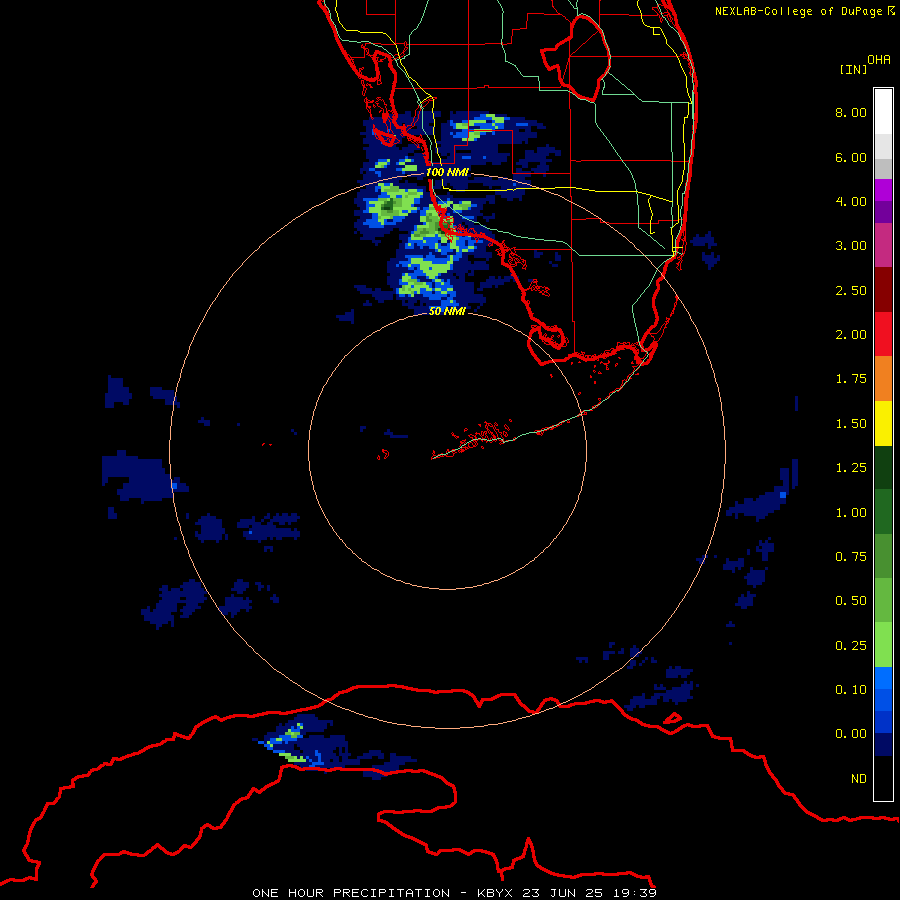This screenshot has height=900, width=900.
Task: Select the 0.75 legend value
Action: pyautogui.click(x=851, y=557)
